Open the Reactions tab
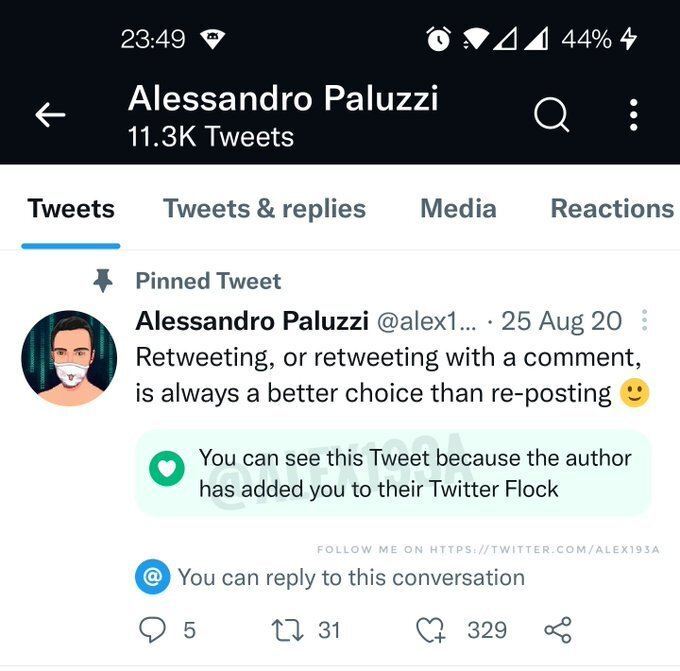Image resolution: width=680 pixels, height=671 pixels. tap(612, 209)
